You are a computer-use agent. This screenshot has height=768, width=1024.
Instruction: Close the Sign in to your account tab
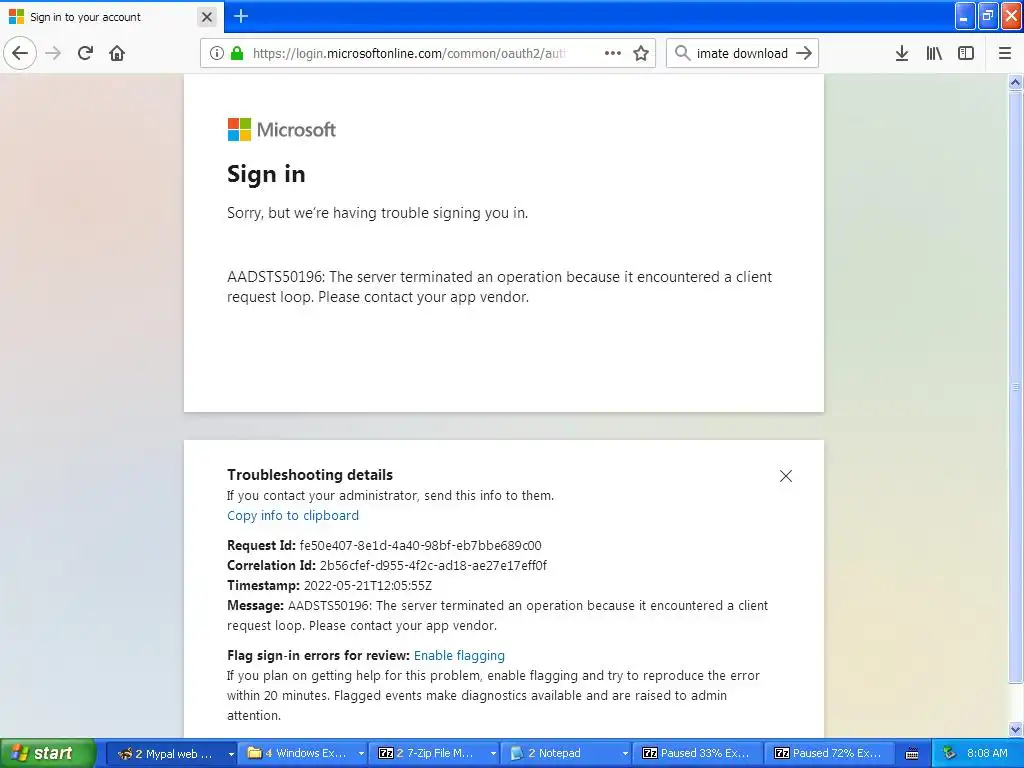coord(207,17)
